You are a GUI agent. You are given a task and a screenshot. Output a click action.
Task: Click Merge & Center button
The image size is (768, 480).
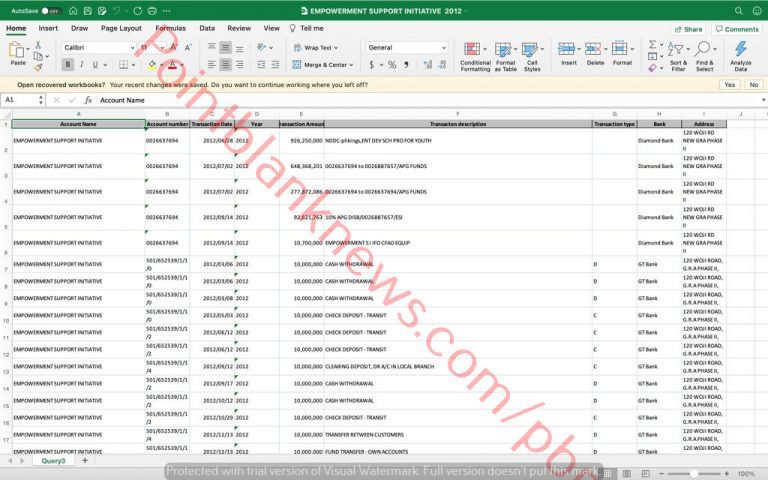point(320,65)
